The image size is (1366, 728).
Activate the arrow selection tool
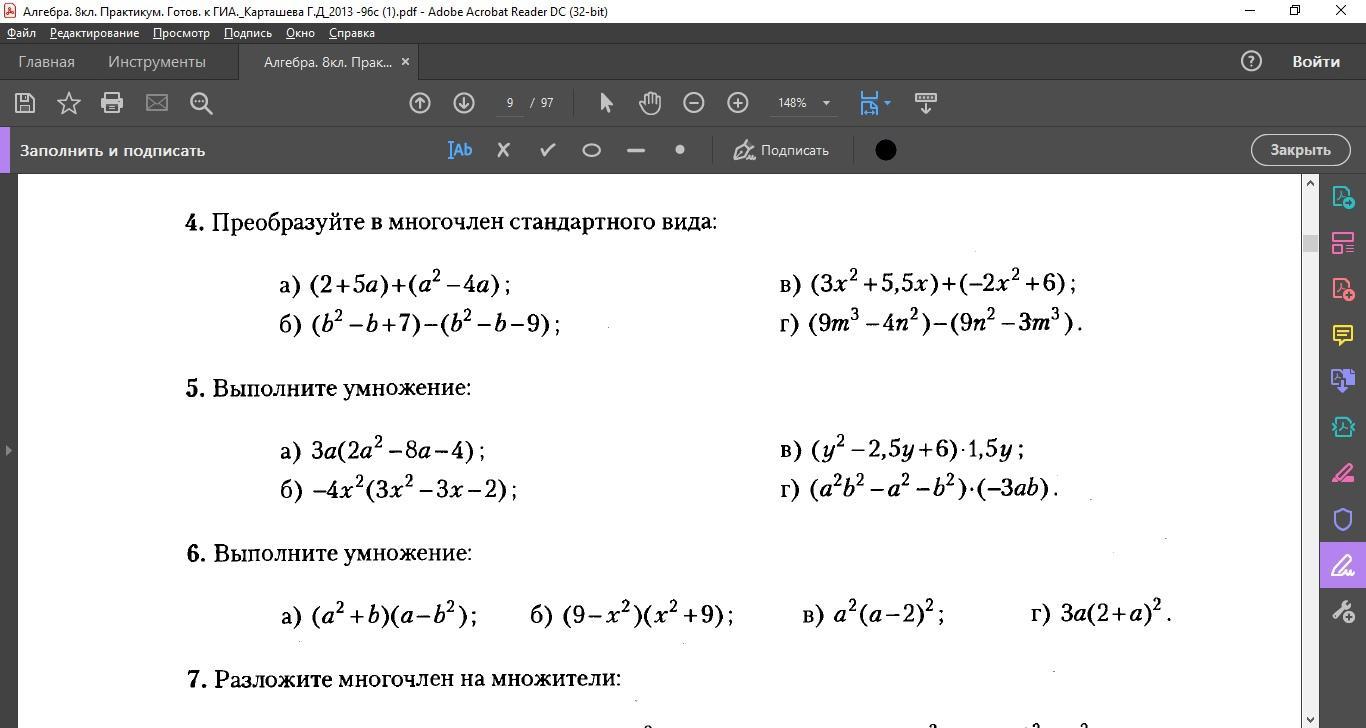[606, 103]
